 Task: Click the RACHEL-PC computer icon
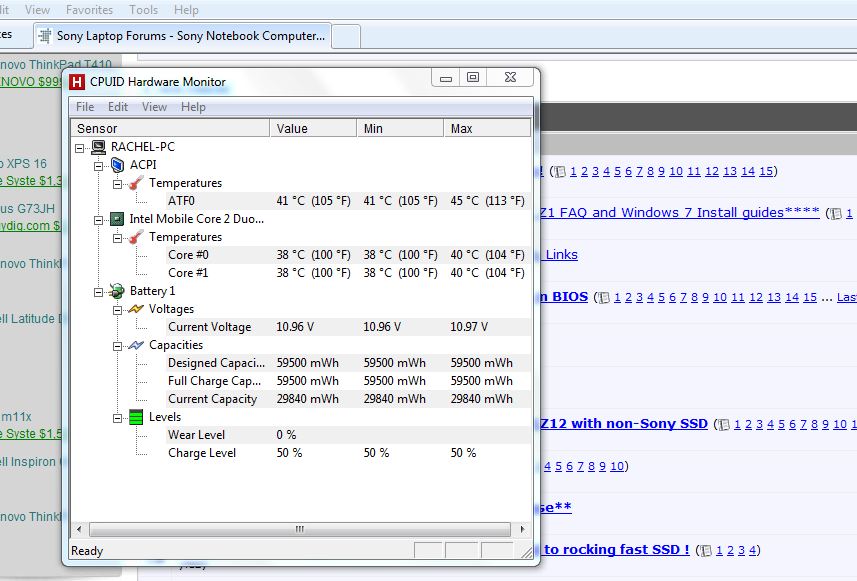pos(98,146)
